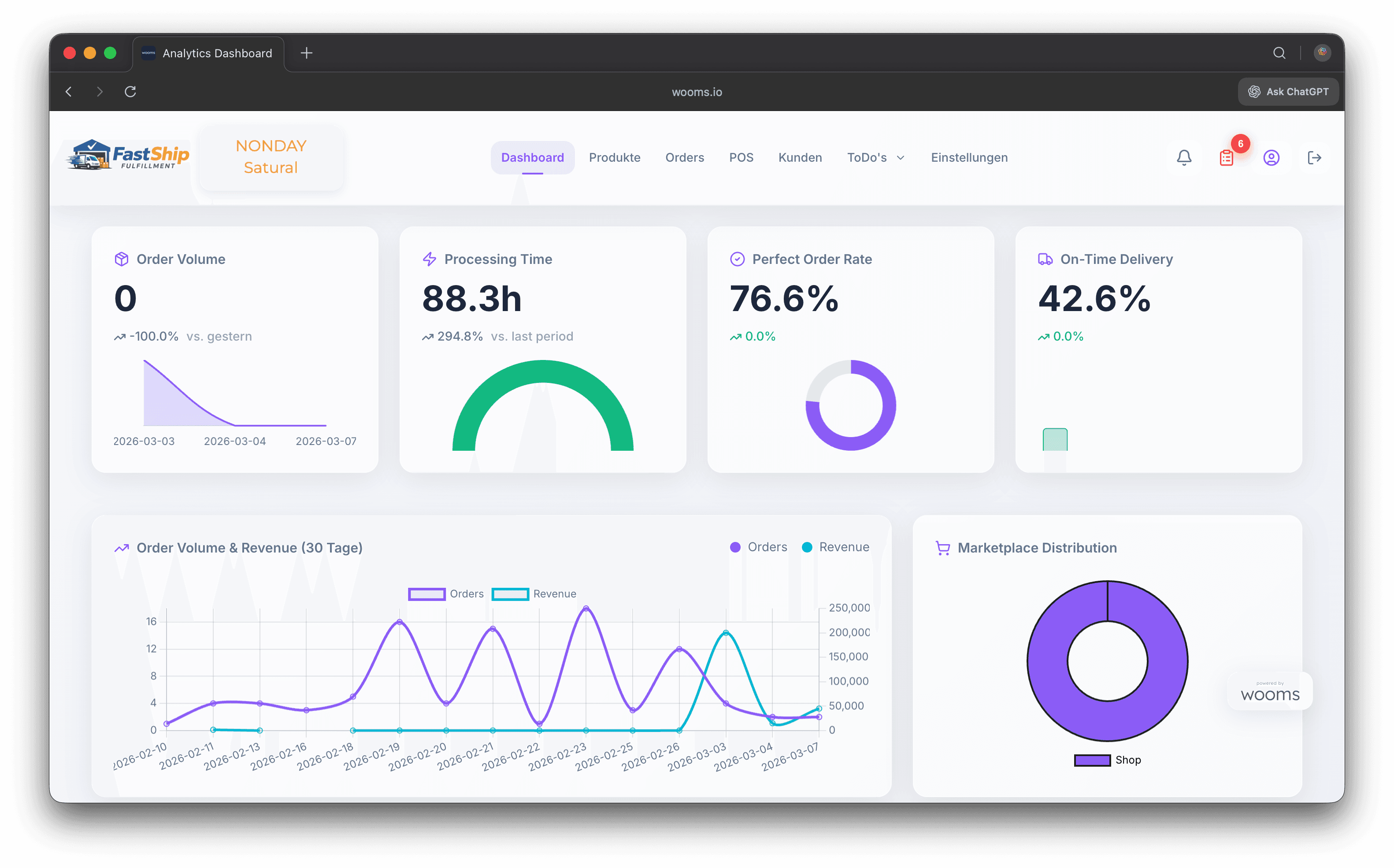Open the user profile icon

point(1271,157)
